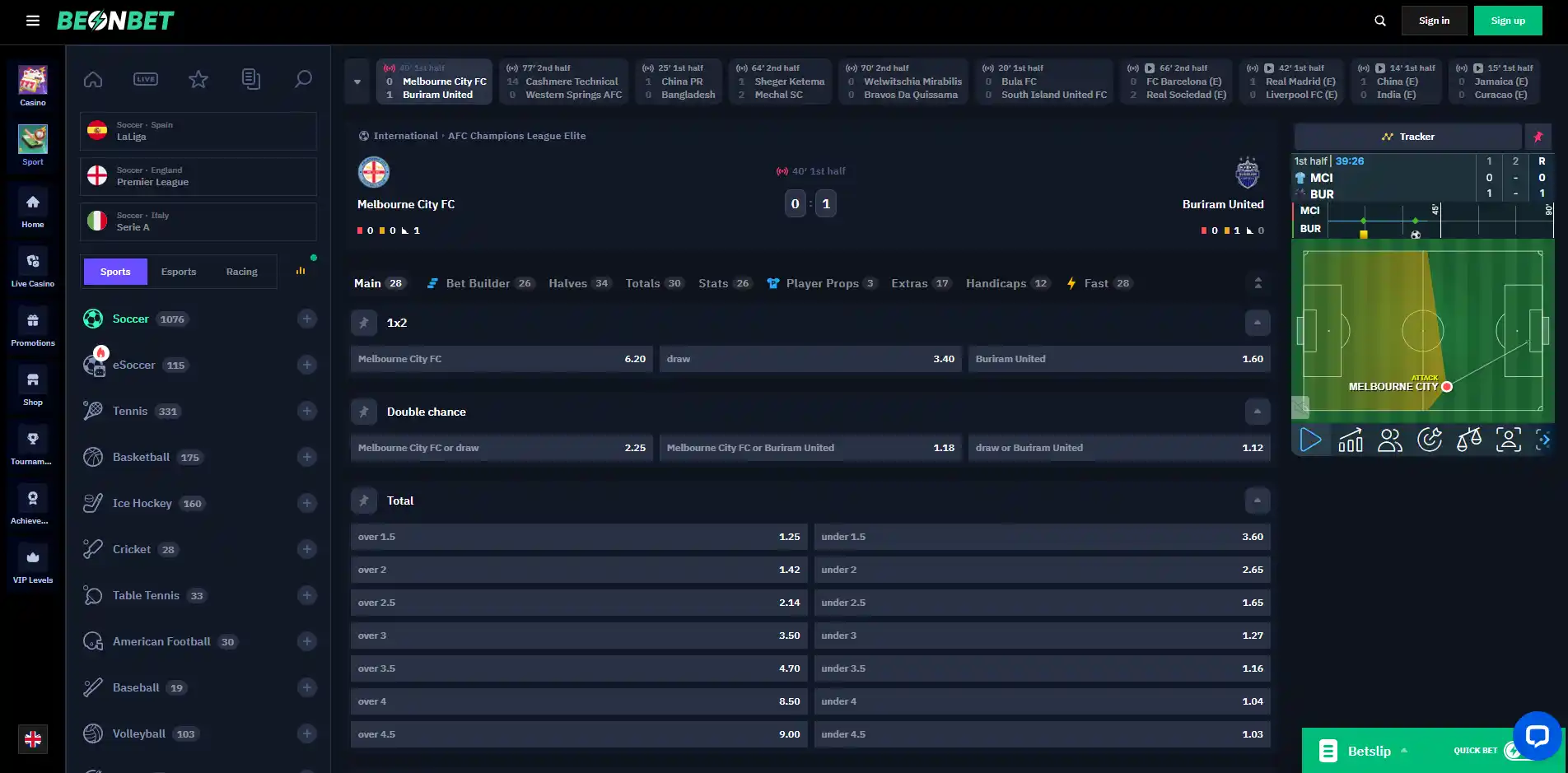1568x773 pixels.
Task: Click tracker statistics bar chart icon
Action: coord(1351,440)
